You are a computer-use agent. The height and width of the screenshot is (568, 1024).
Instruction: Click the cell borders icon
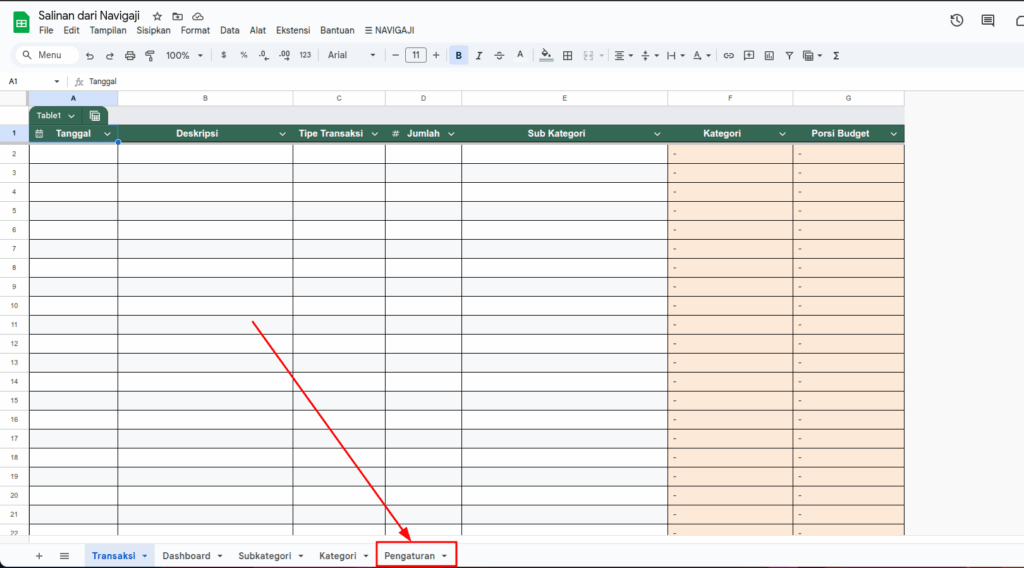click(567, 56)
